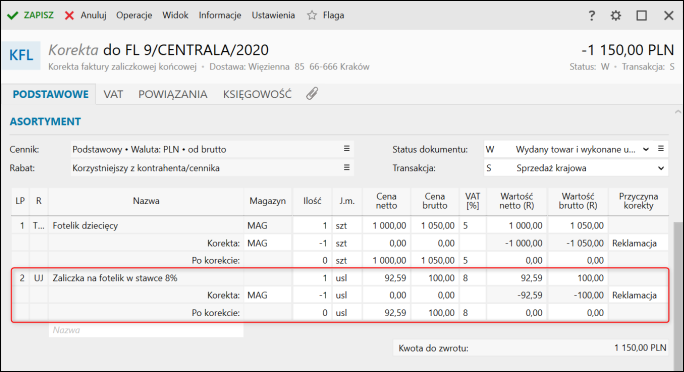Click the KFL document type badge
684x372 pixels.
click(21, 55)
